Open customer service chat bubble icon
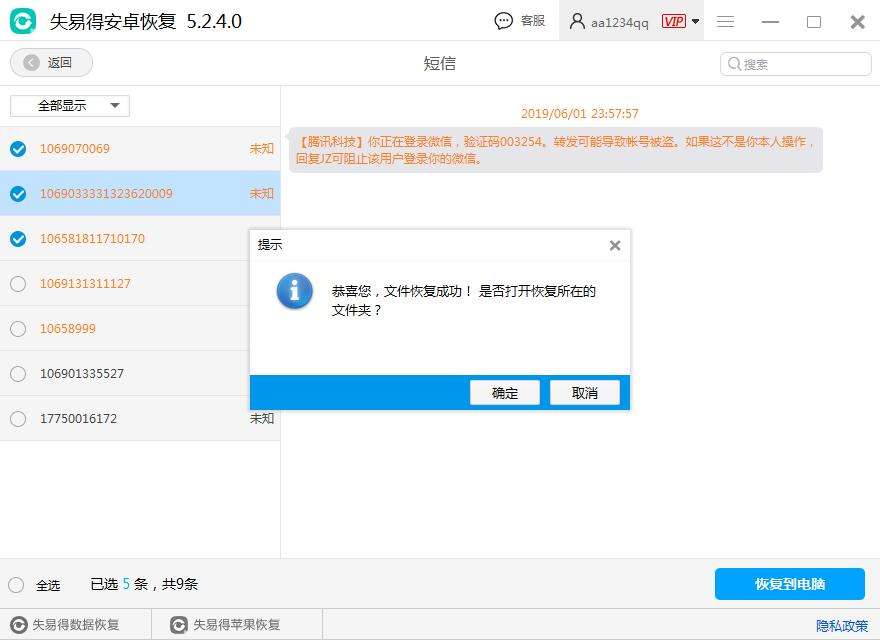The width and height of the screenshot is (880, 640). (x=503, y=21)
